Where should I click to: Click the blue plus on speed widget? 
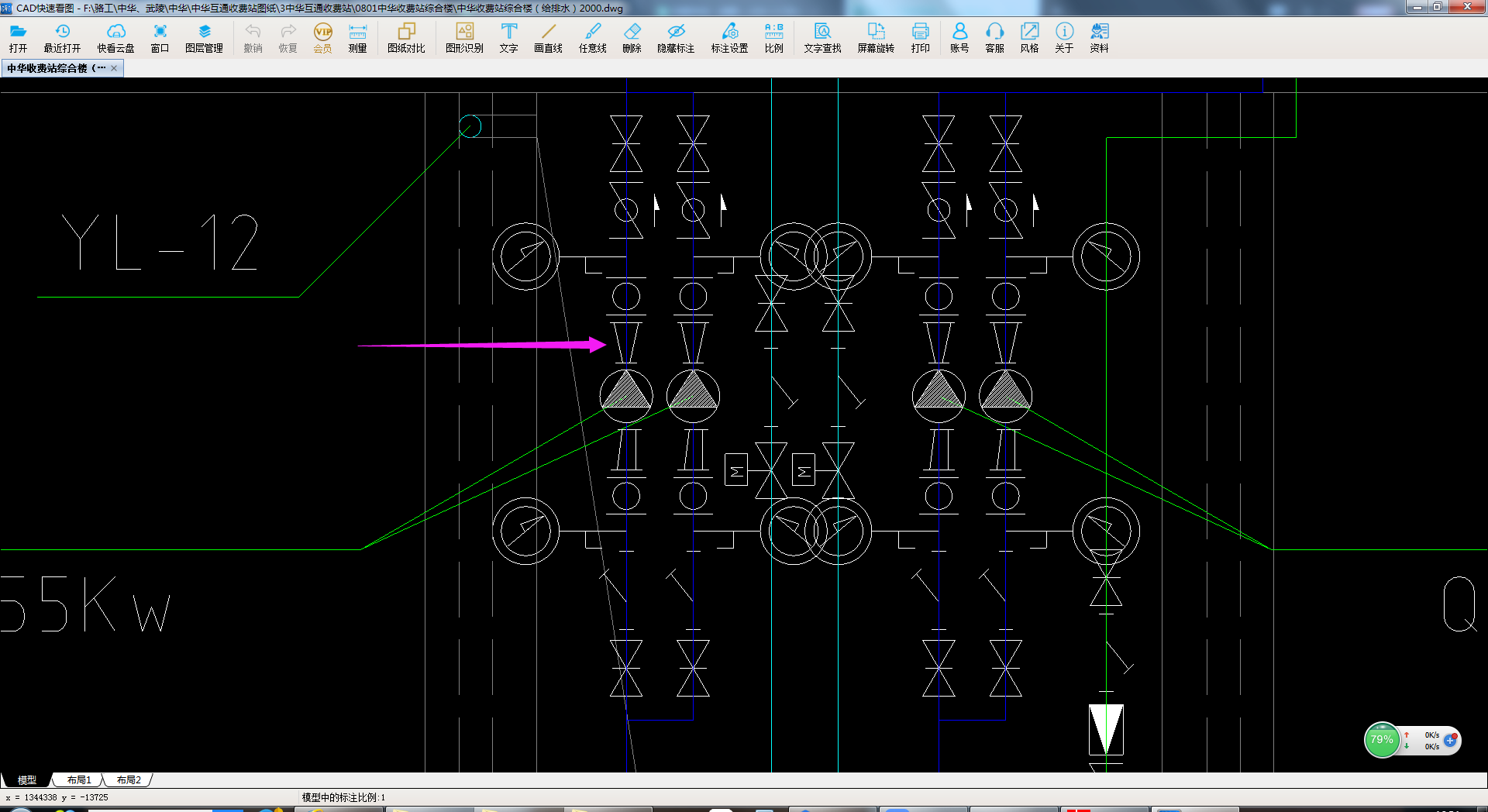(1449, 740)
